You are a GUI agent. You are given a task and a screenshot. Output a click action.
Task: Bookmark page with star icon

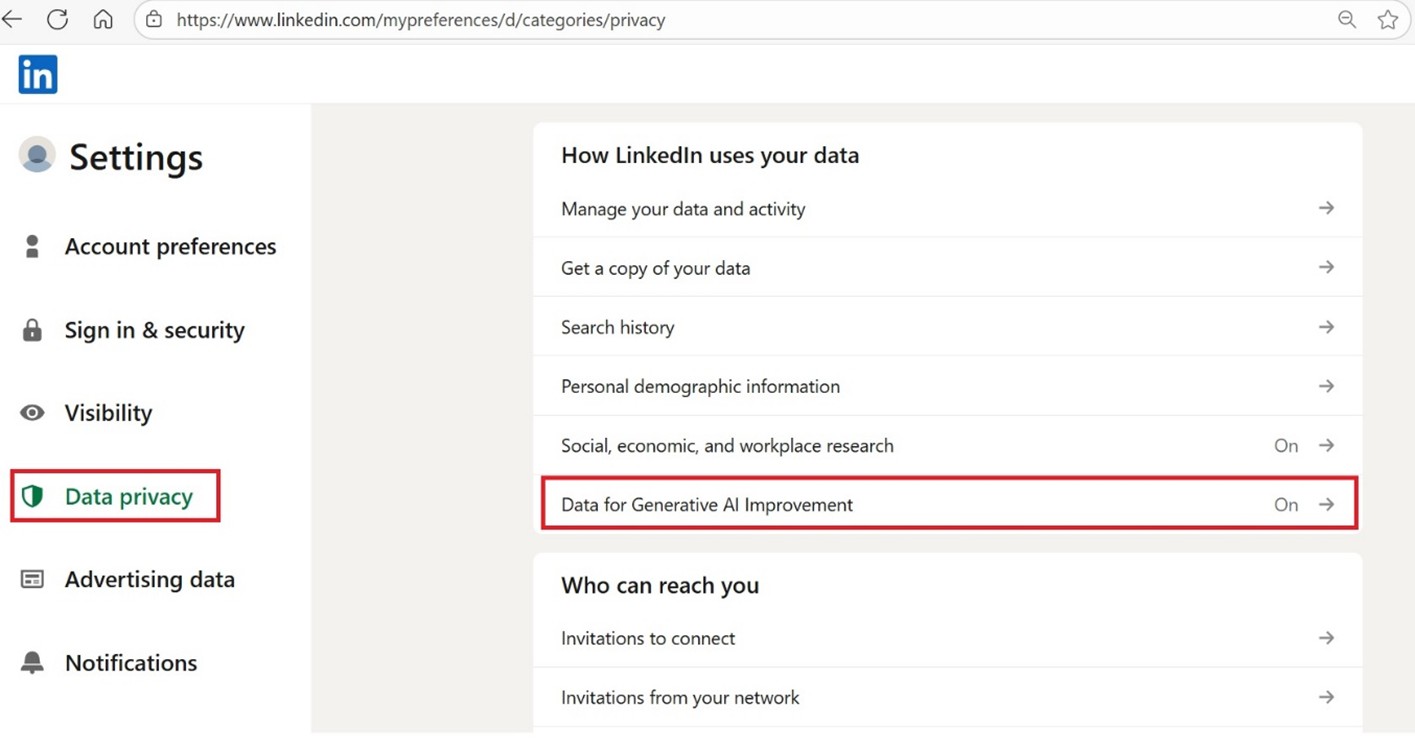pyautogui.click(x=1387, y=20)
